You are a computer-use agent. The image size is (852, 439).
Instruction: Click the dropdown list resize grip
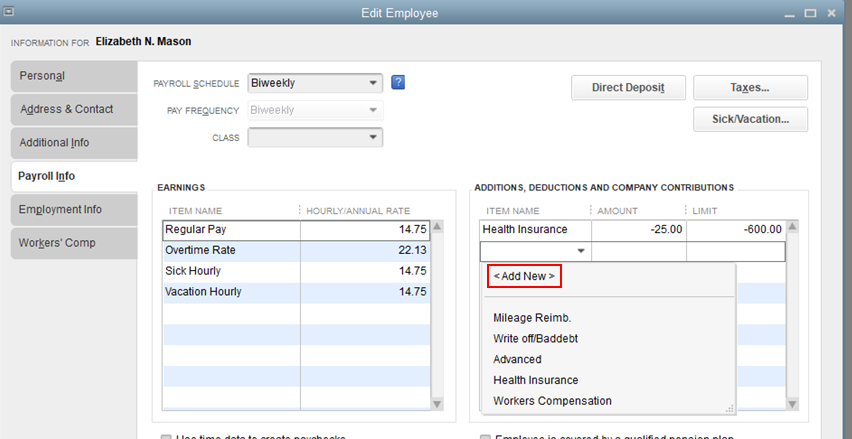click(x=729, y=407)
